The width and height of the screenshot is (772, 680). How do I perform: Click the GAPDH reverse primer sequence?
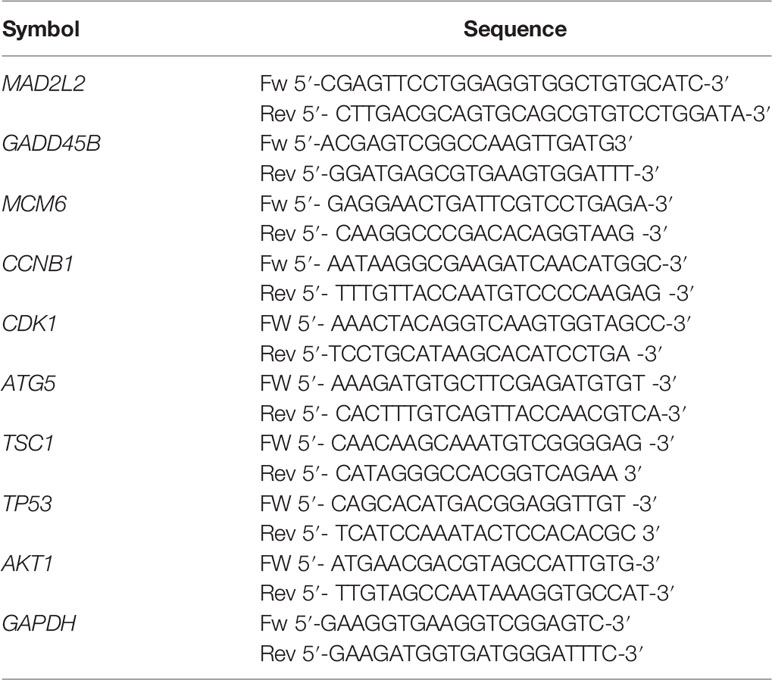tap(452, 653)
